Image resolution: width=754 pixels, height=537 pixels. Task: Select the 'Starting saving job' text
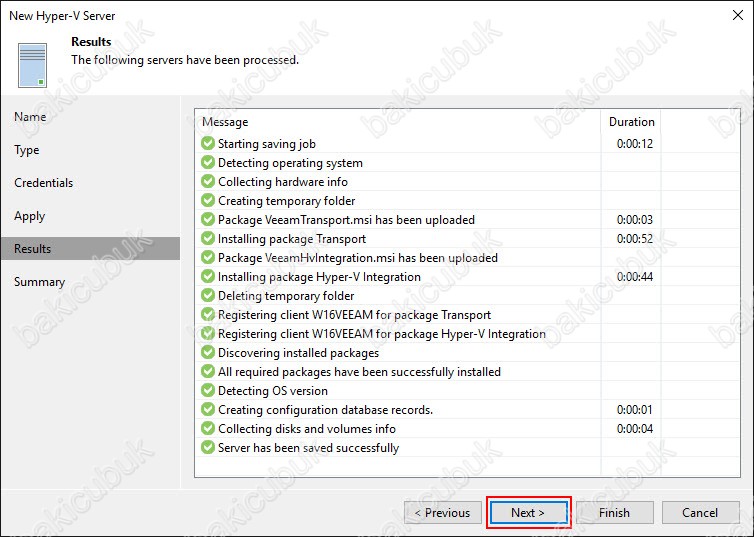point(267,144)
